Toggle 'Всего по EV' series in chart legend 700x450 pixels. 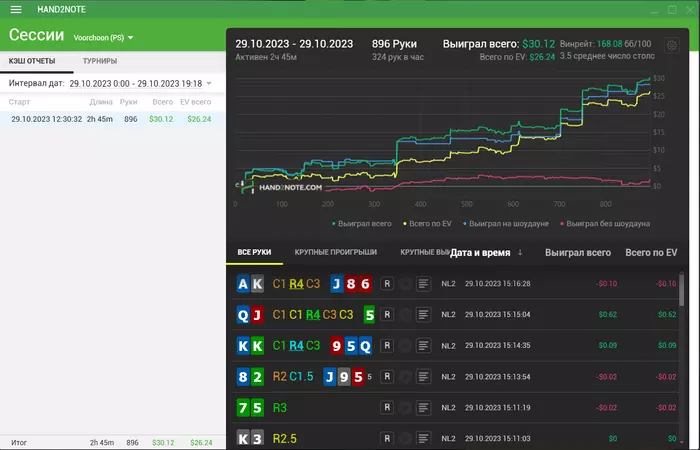coord(428,224)
